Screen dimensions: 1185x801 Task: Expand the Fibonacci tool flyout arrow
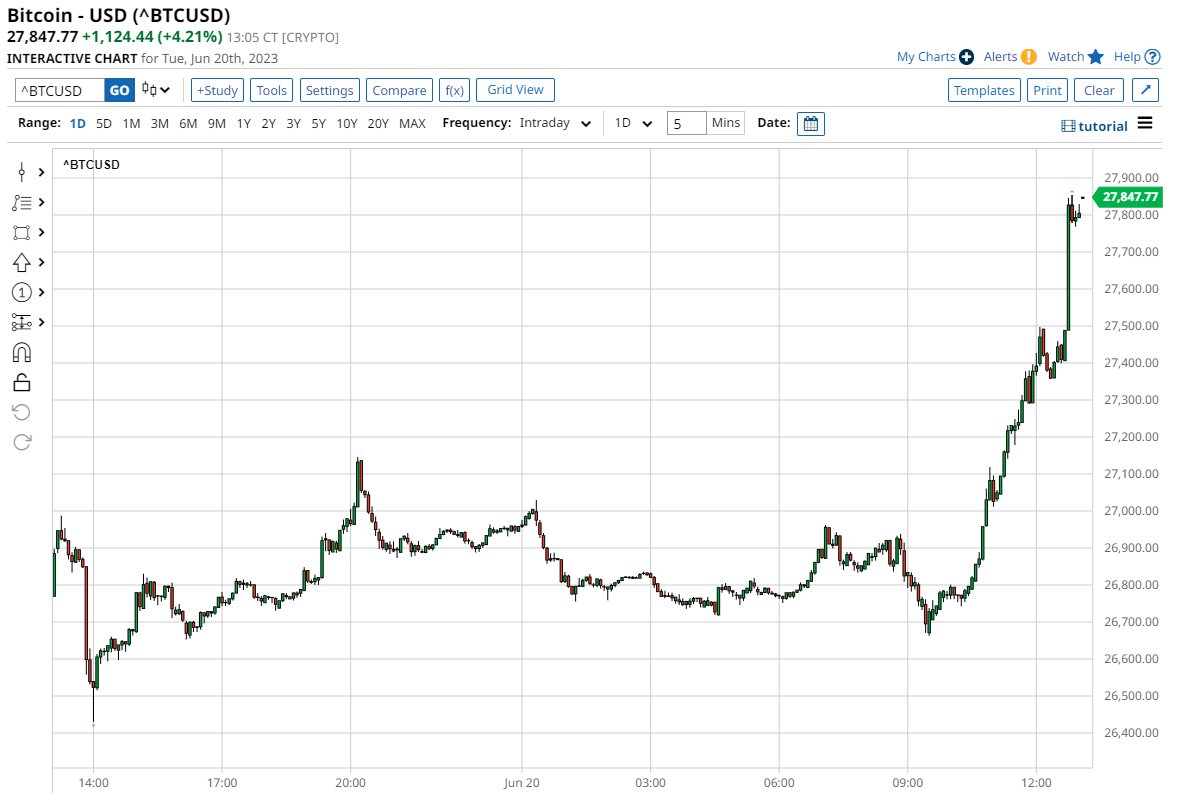(x=42, y=203)
